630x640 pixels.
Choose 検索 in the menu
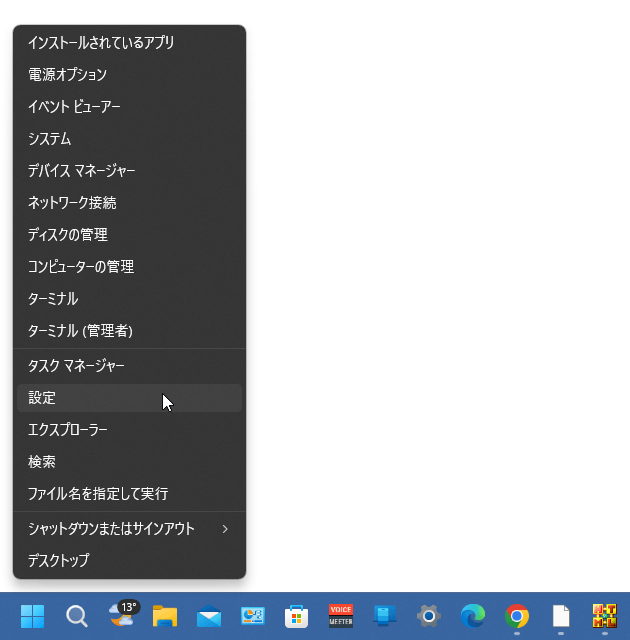[129, 462]
